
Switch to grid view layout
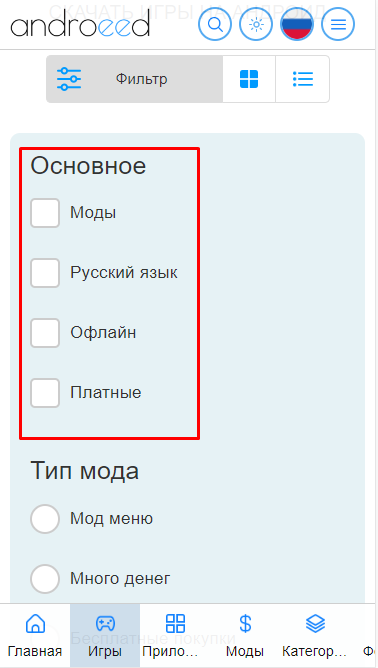(249, 79)
